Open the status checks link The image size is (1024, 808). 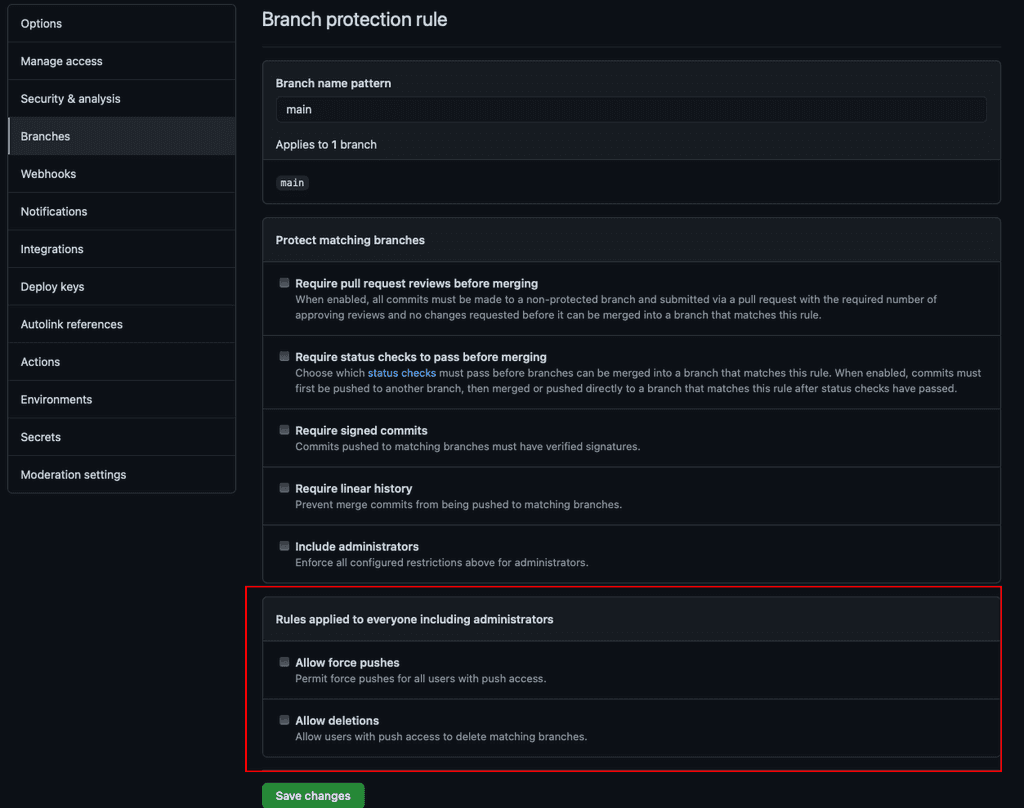[x=401, y=373]
